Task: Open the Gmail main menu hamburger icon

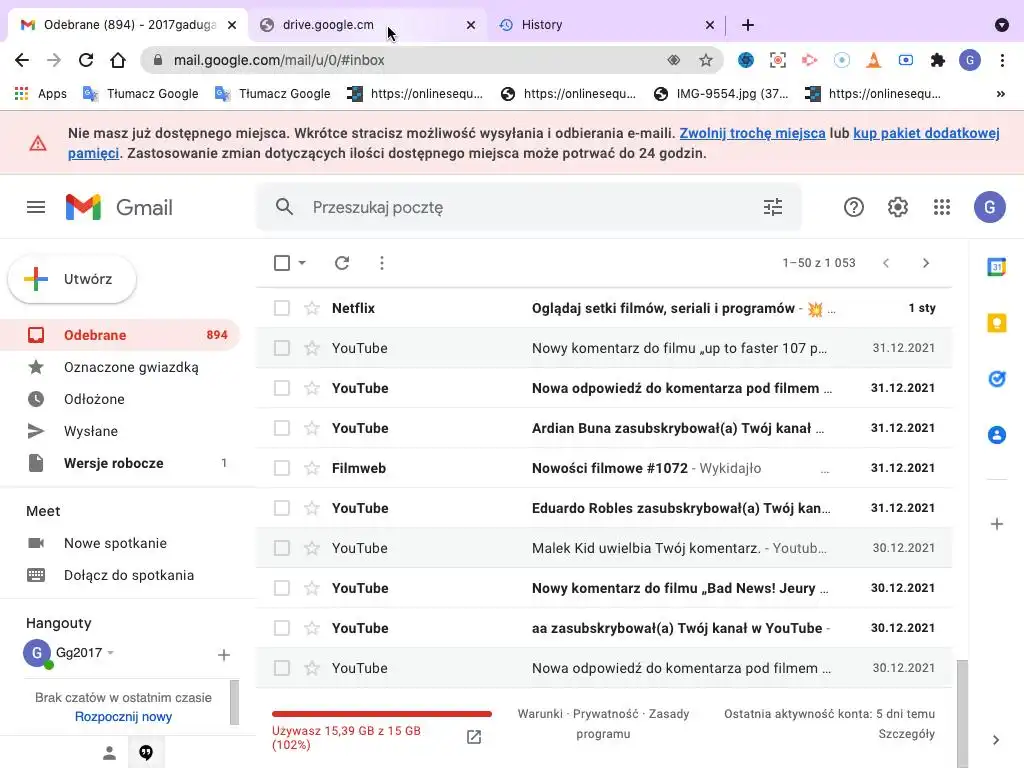Action: pos(36,207)
